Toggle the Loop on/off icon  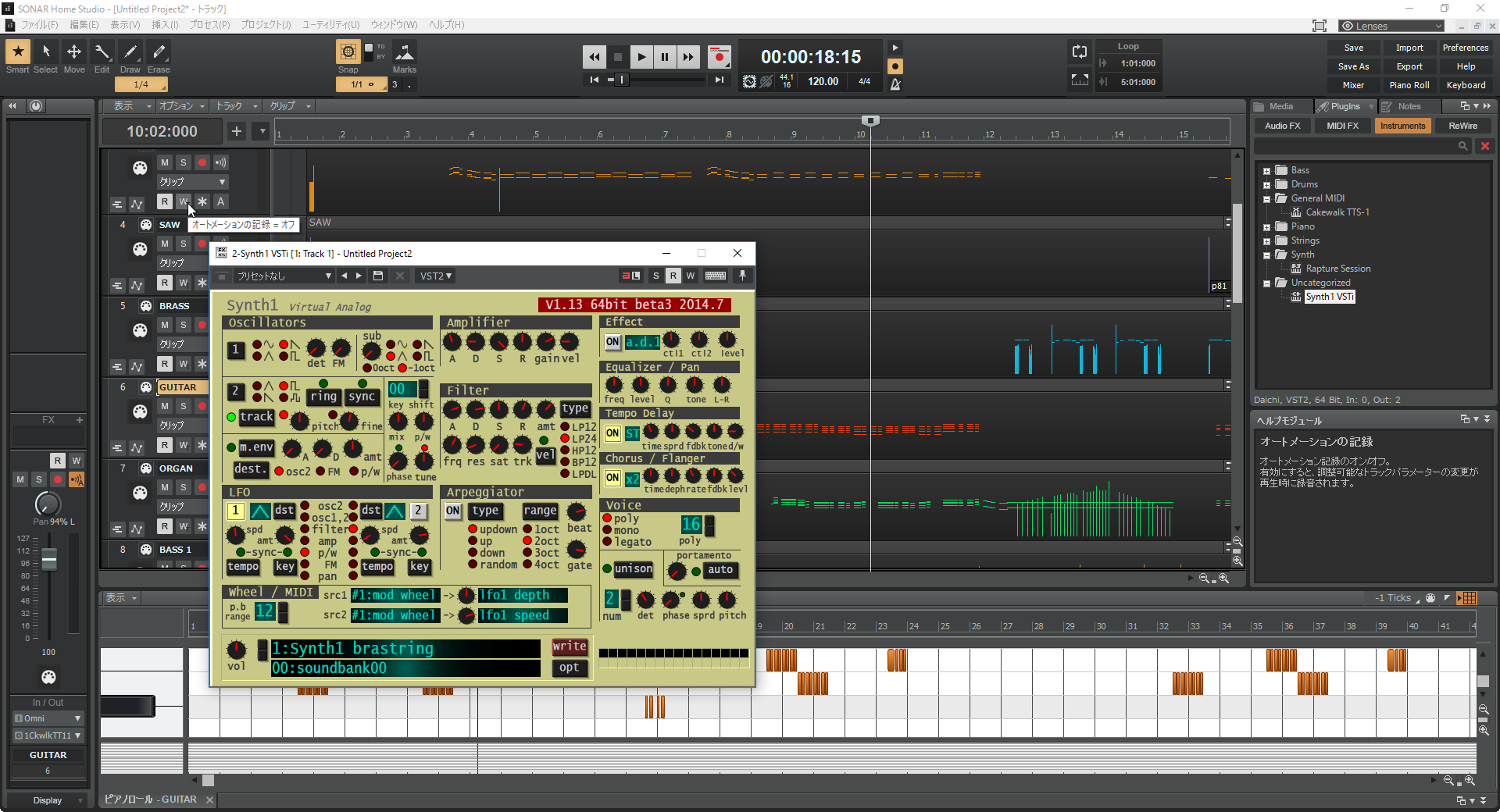click(x=1080, y=52)
